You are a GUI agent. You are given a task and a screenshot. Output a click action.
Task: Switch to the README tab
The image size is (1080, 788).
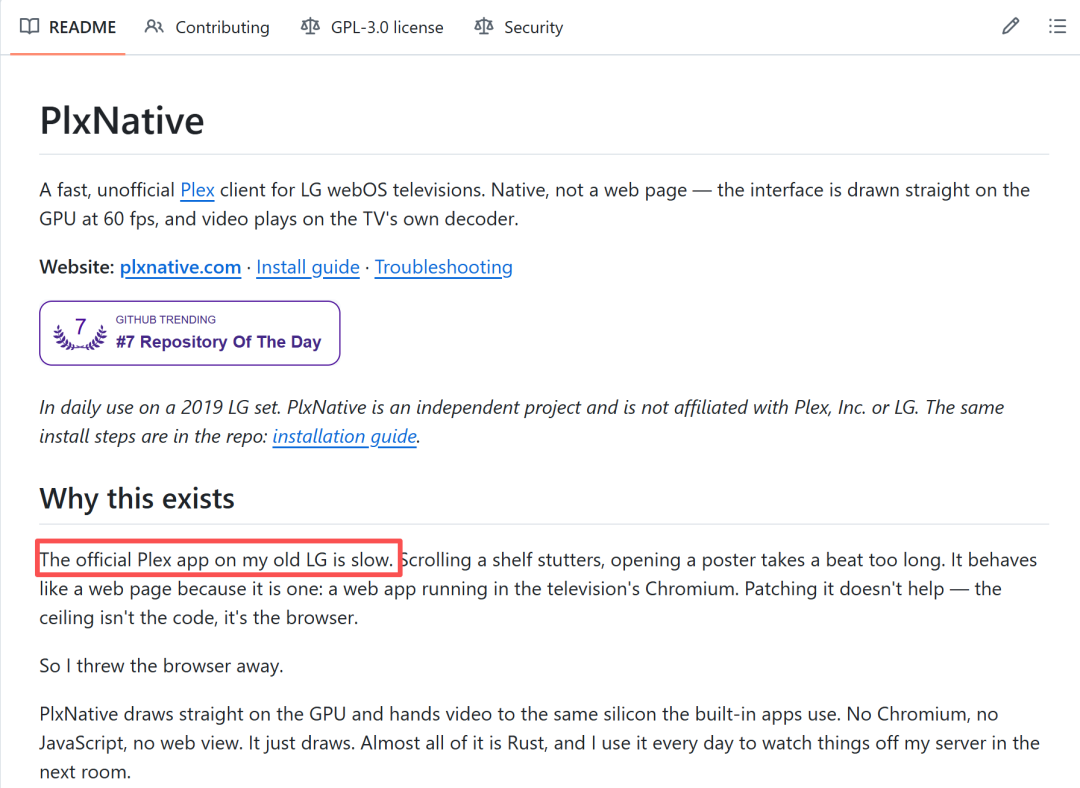68,27
